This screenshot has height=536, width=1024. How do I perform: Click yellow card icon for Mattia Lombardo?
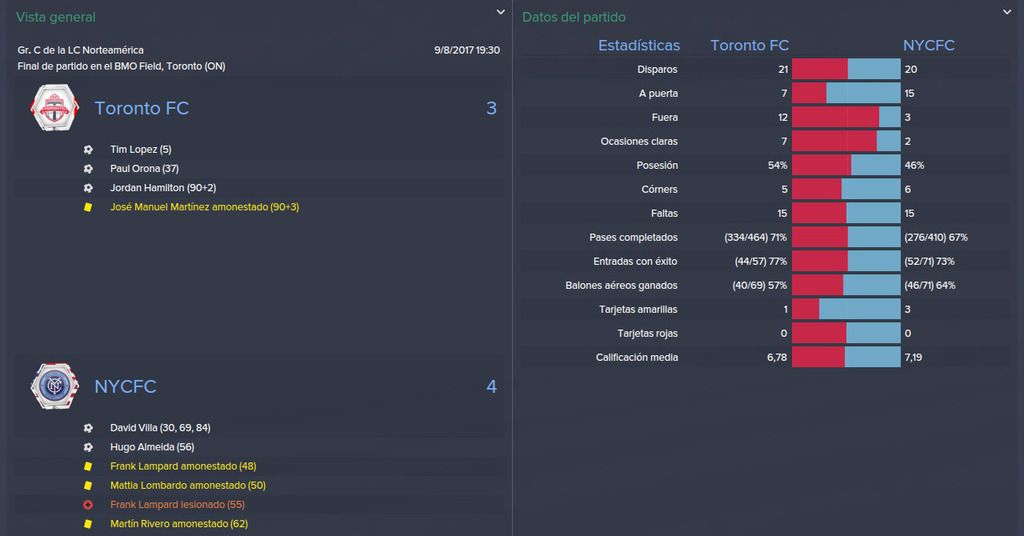88,485
